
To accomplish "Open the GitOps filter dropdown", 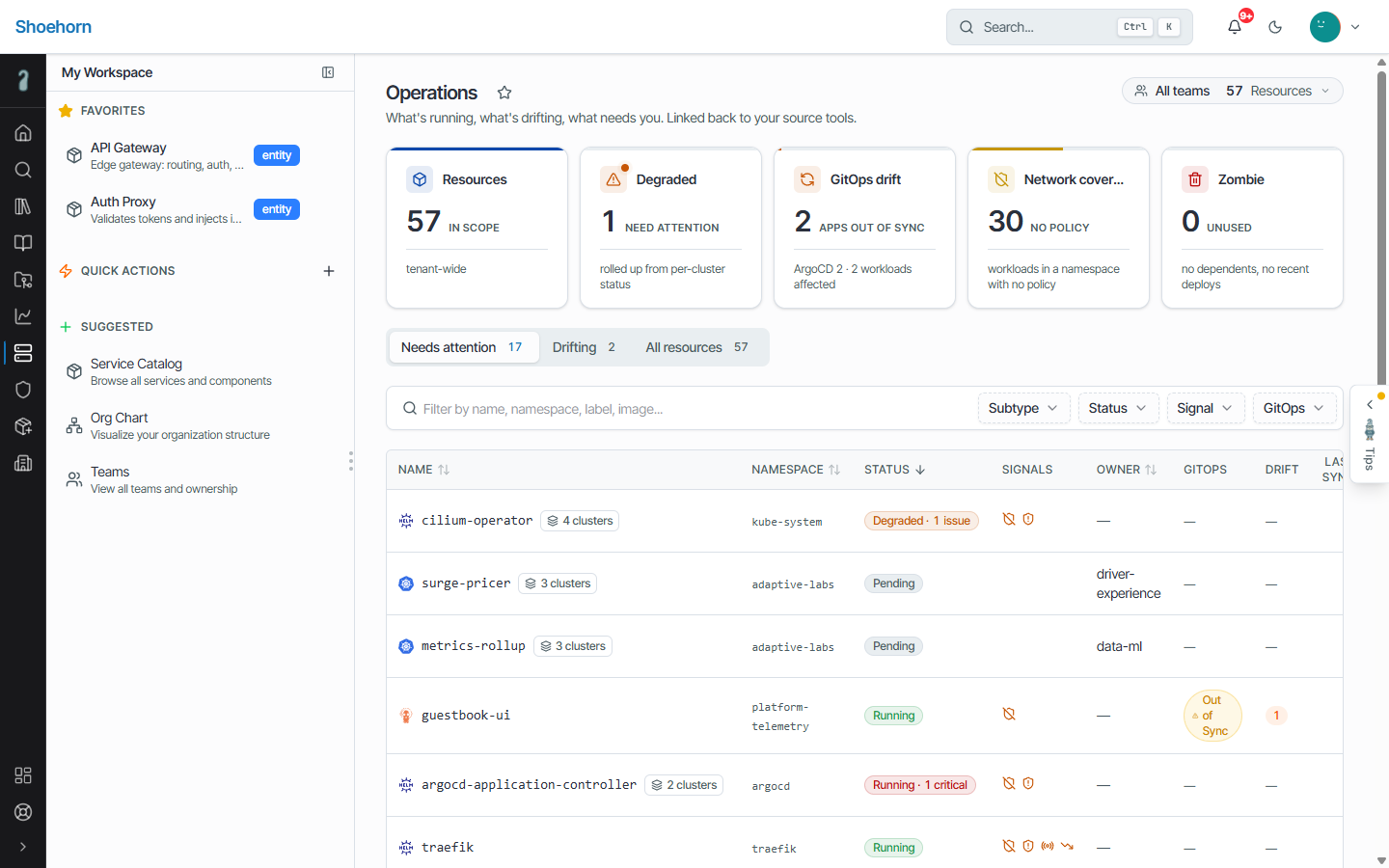I will (1294, 408).
